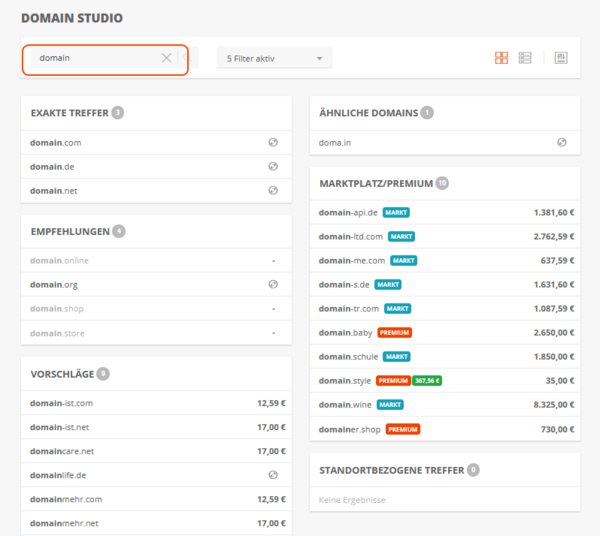The height and width of the screenshot is (536, 600).
Task: Select domain-tr.com marketplace entry
Action: 445,309
